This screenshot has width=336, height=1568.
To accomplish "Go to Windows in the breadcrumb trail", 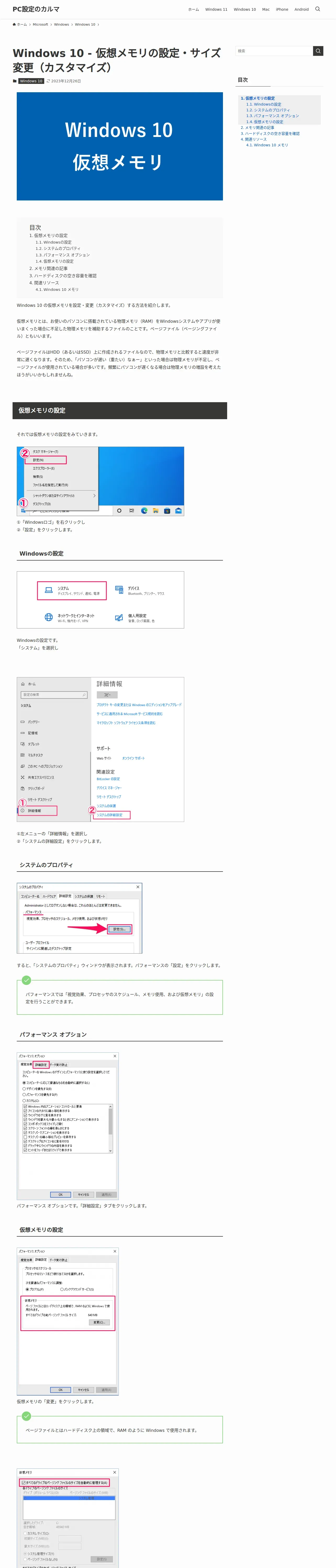I will [x=61, y=24].
